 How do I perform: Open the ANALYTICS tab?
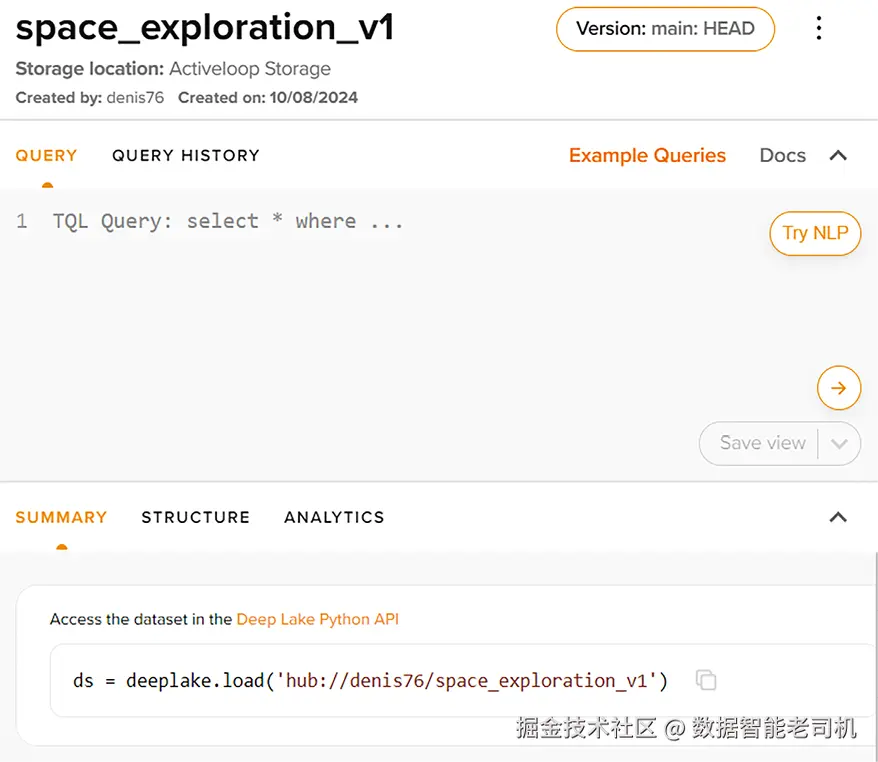334,517
